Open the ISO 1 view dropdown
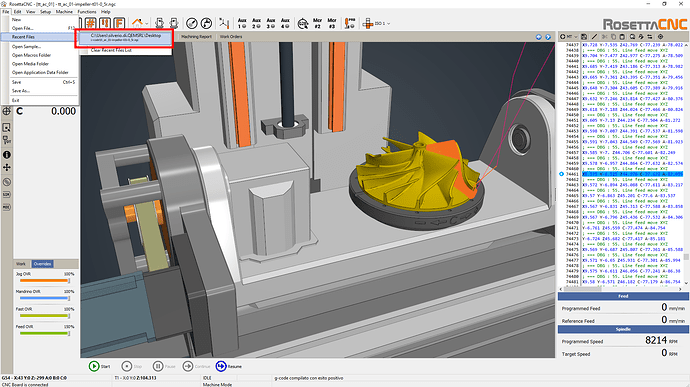 pyautogui.click(x=382, y=23)
